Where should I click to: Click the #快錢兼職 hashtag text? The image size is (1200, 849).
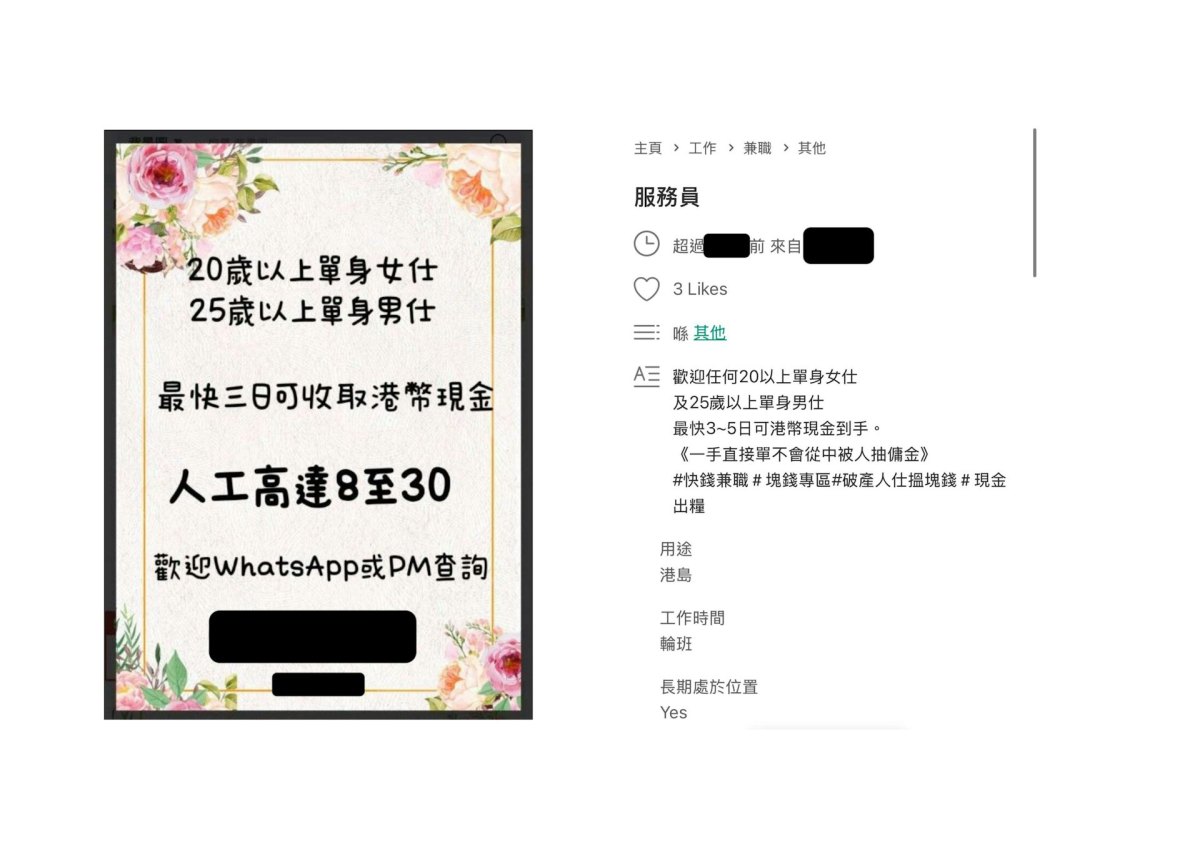pyautogui.click(x=711, y=480)
